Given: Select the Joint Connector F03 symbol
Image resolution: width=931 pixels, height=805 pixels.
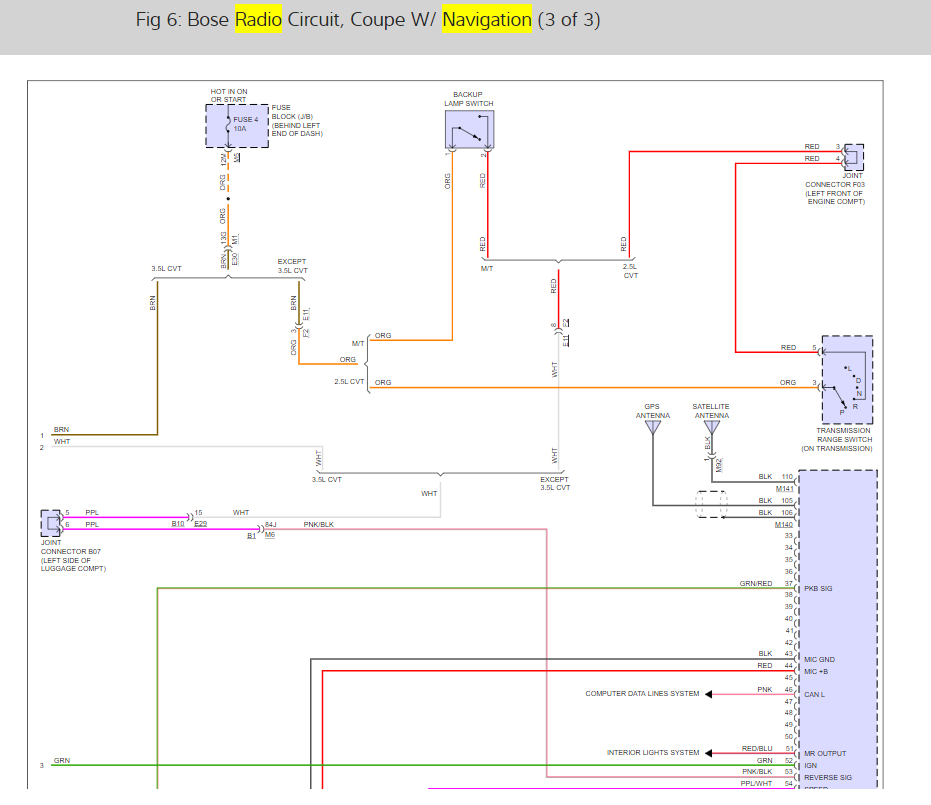Looking at the screenshot, I should 853,157.
